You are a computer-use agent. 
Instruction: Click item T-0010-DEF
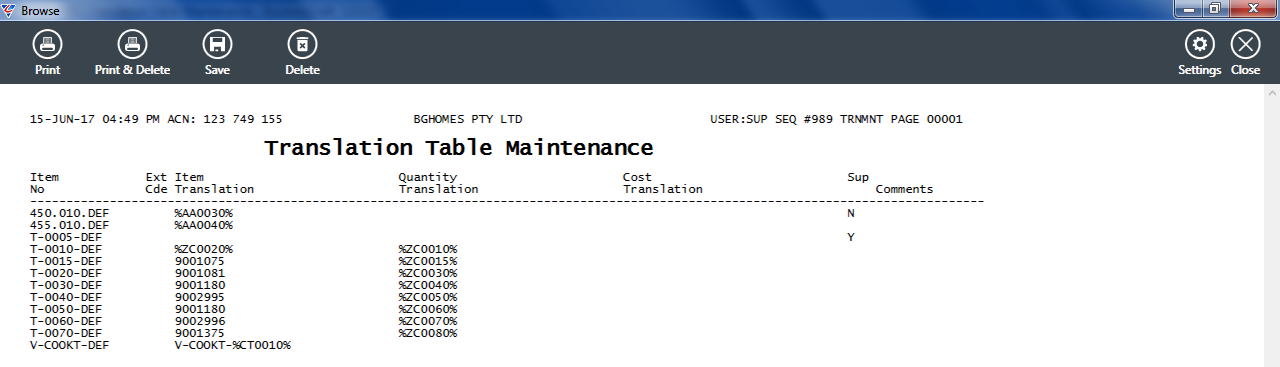66,249
